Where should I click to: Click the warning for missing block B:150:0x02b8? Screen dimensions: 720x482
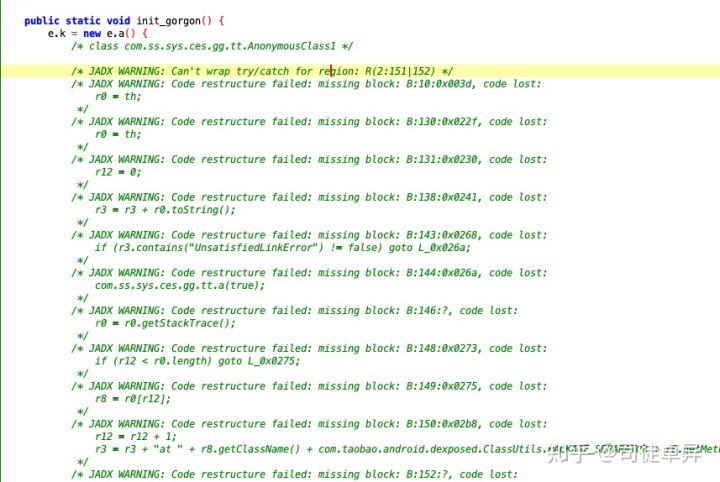[309, 424]
